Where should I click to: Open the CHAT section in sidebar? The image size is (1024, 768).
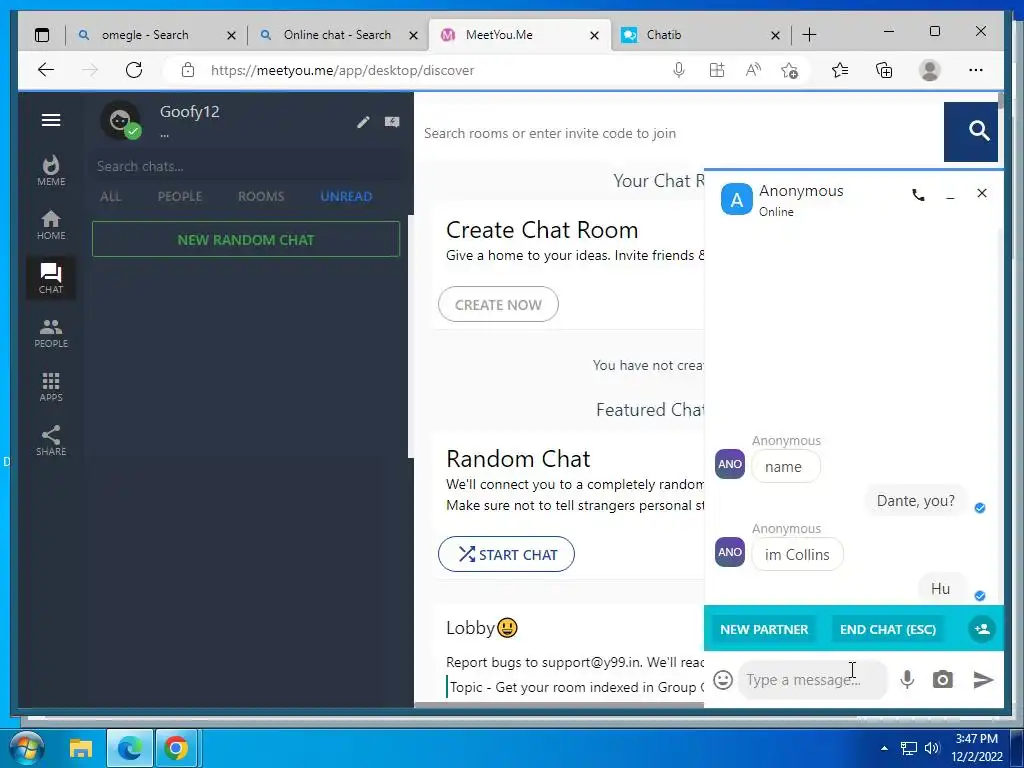click(x=51, y=279)
